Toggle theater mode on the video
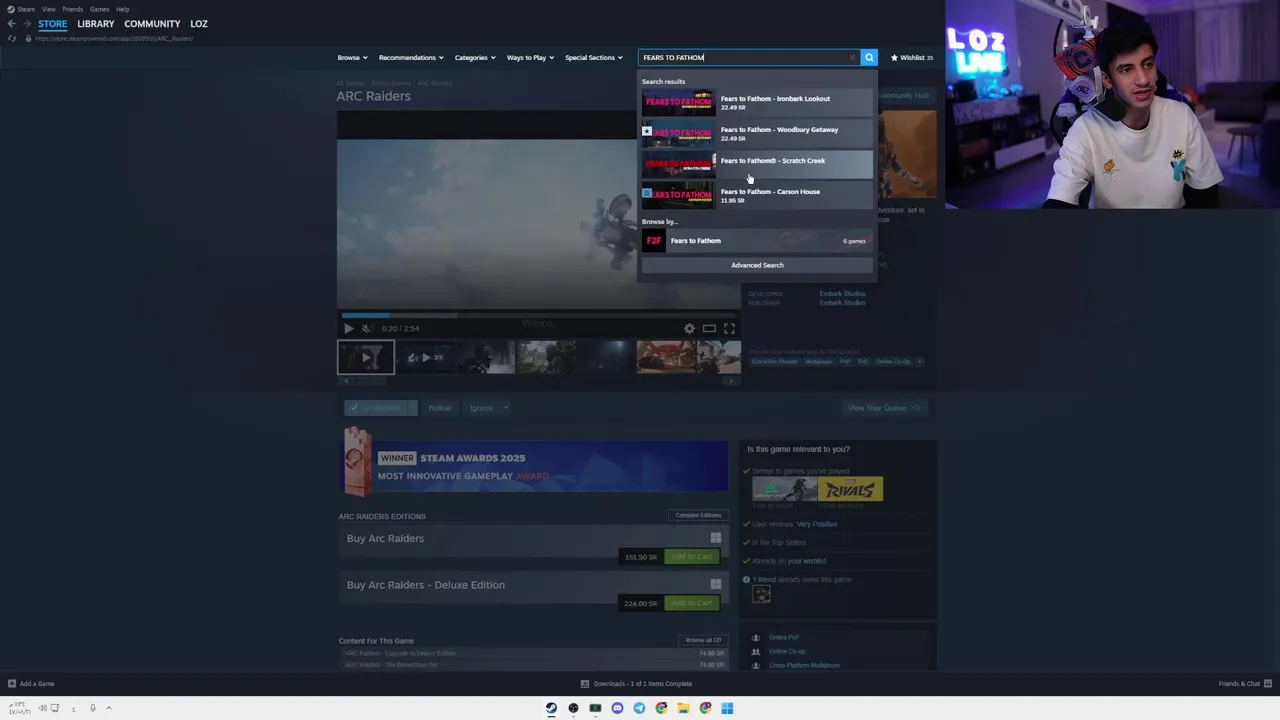Image resolution: width=1280 pixels, height=720 pixels. pos(709,328)
